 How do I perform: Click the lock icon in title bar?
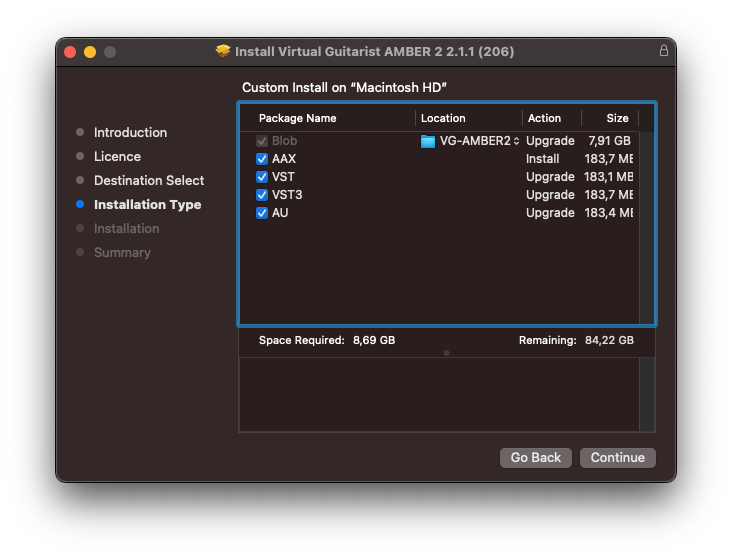click(x=663, y=50)
